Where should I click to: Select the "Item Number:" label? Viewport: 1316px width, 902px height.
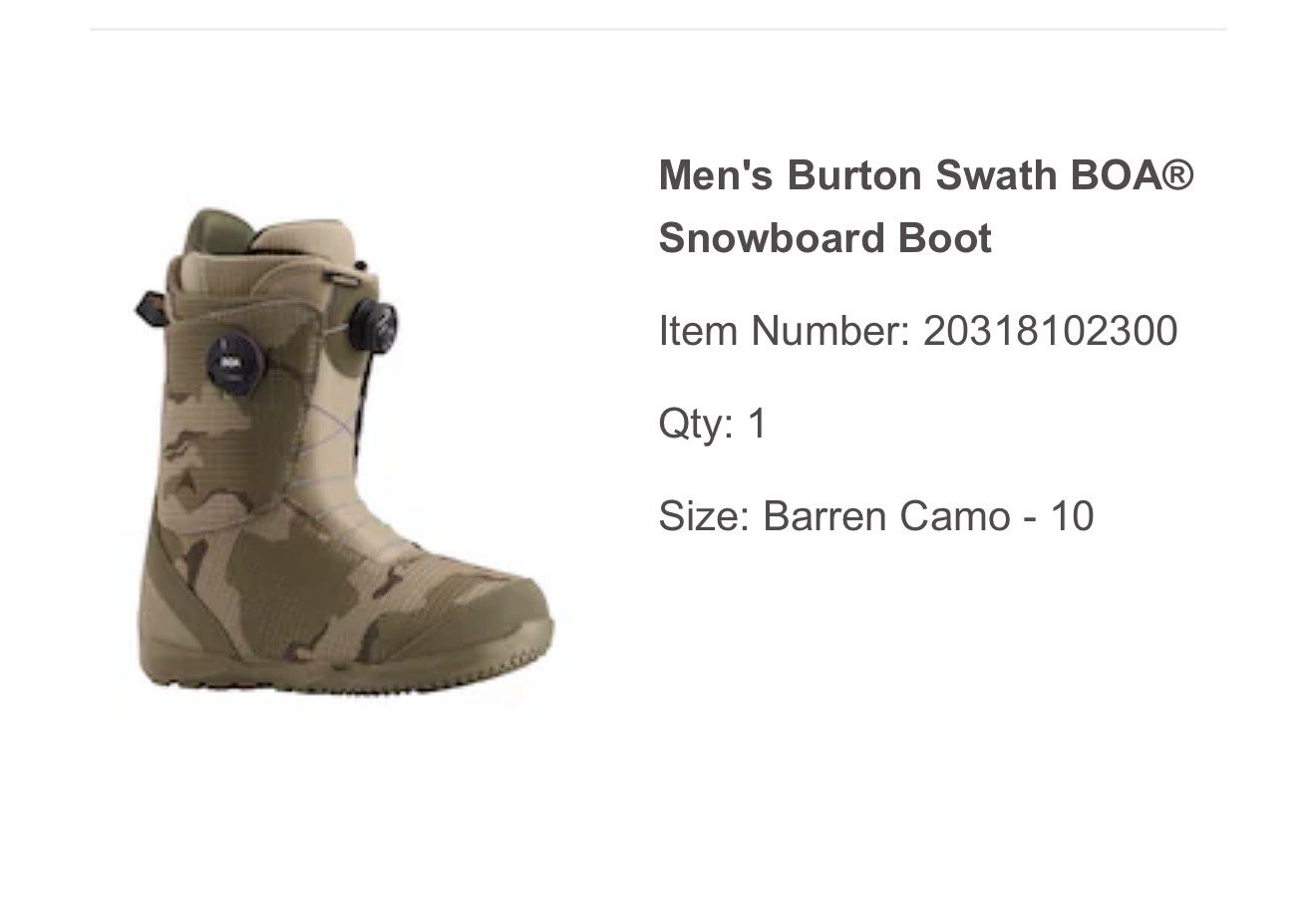click(785, 331)
